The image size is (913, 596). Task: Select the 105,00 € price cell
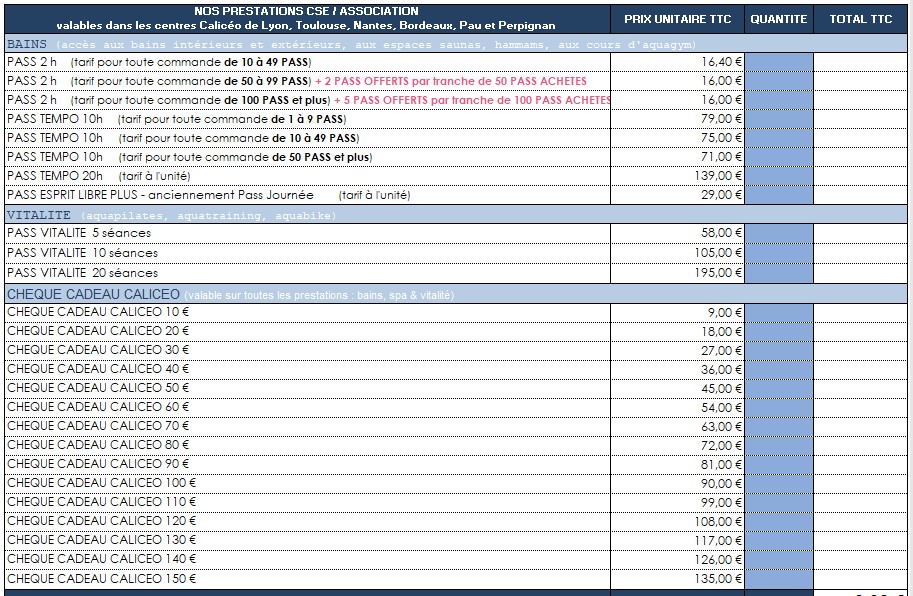(x=677, y=253)
